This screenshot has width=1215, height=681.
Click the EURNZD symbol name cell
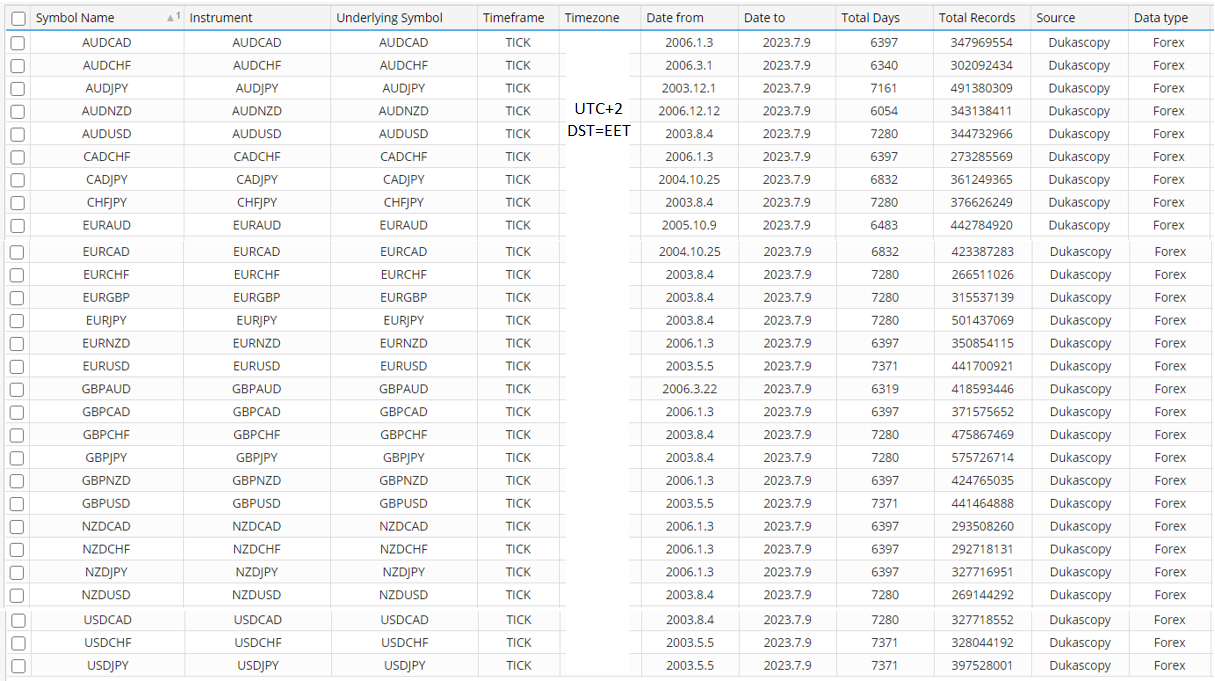tap(107, 344)
